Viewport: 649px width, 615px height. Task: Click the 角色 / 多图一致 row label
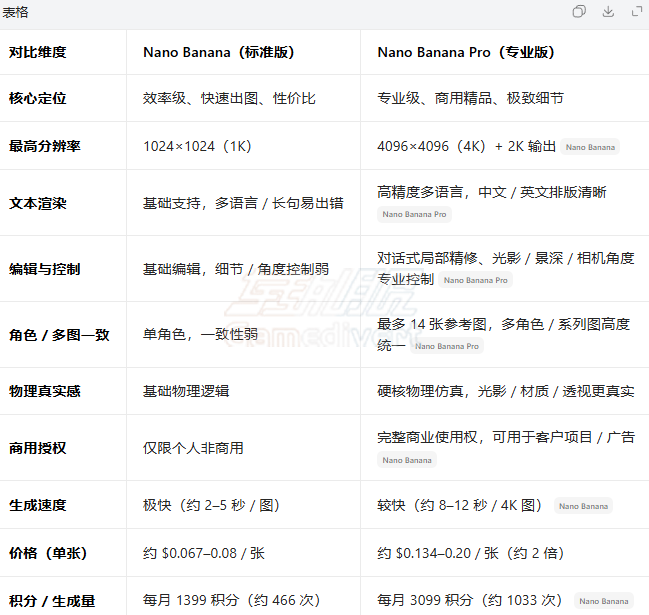59,335
